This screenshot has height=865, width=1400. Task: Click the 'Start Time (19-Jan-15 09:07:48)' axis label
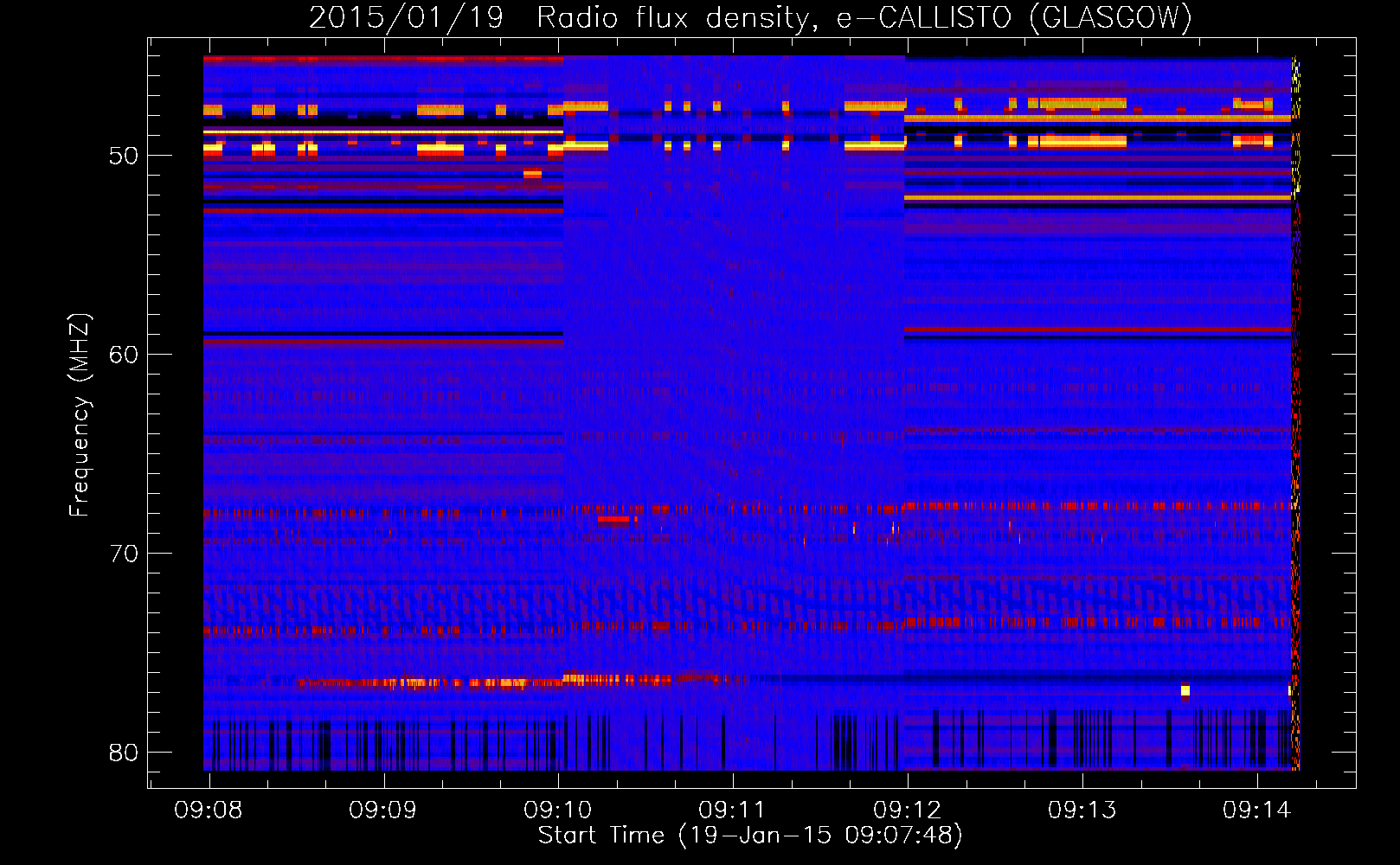[x=750, y=835]
